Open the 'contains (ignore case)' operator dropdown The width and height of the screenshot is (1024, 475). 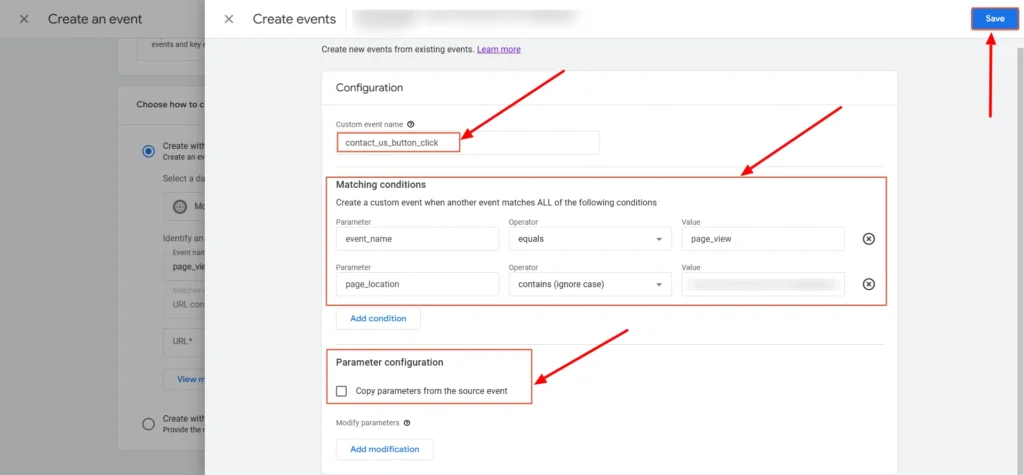tap(589, 284)
